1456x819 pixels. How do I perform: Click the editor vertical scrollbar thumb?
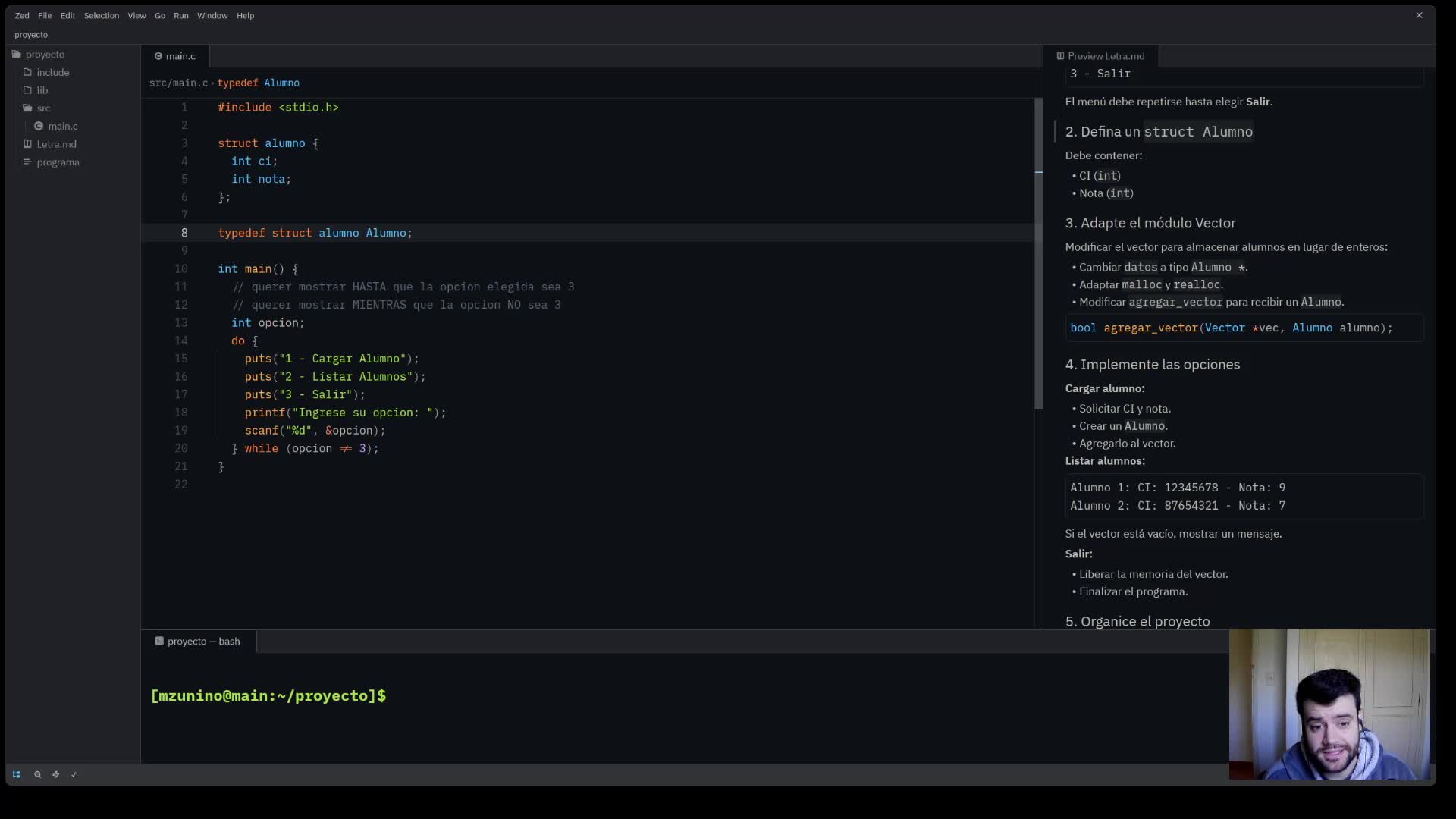[x=1039, y=253]
